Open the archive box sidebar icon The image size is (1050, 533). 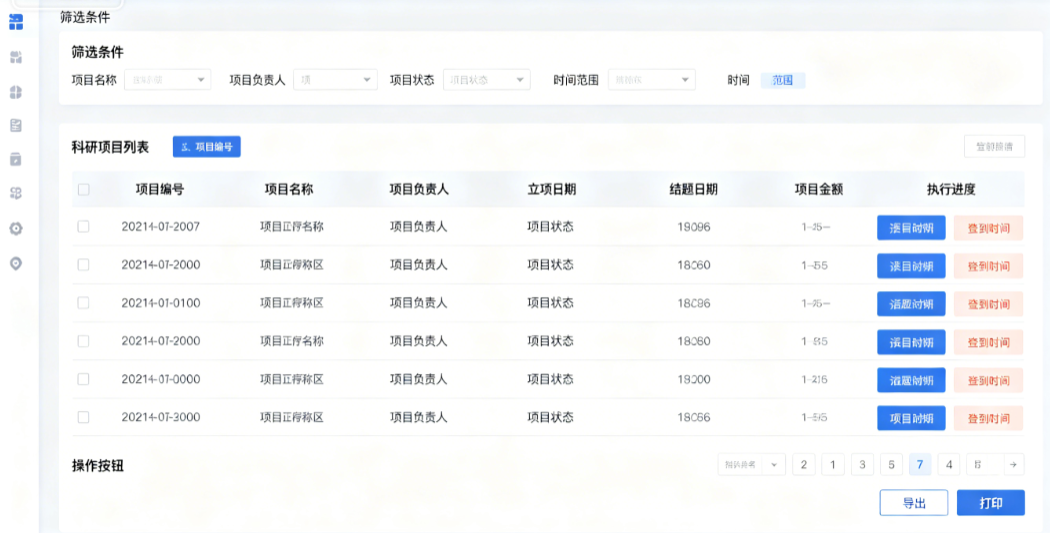[16, 159]
